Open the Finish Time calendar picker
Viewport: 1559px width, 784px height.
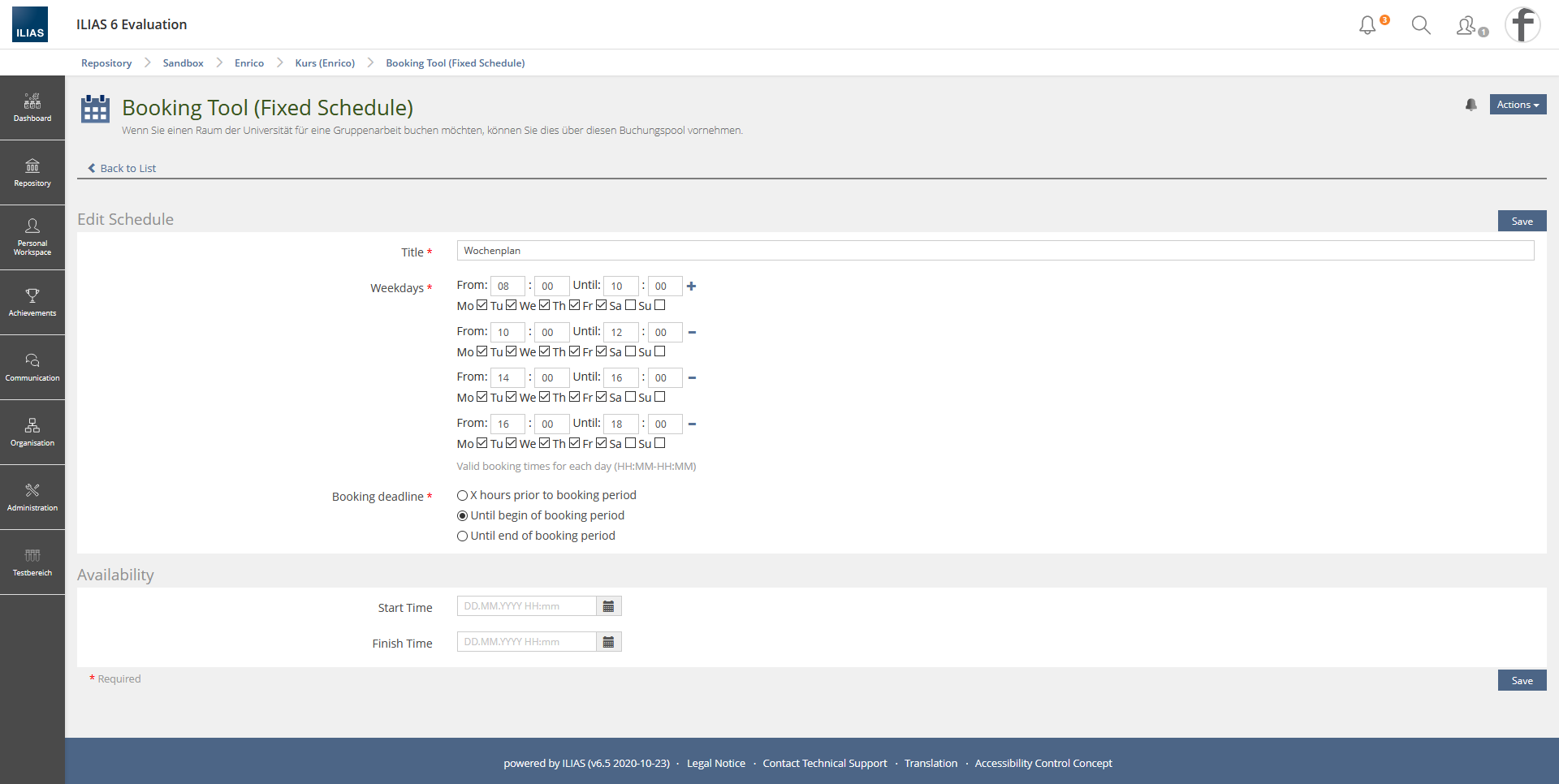608,642
